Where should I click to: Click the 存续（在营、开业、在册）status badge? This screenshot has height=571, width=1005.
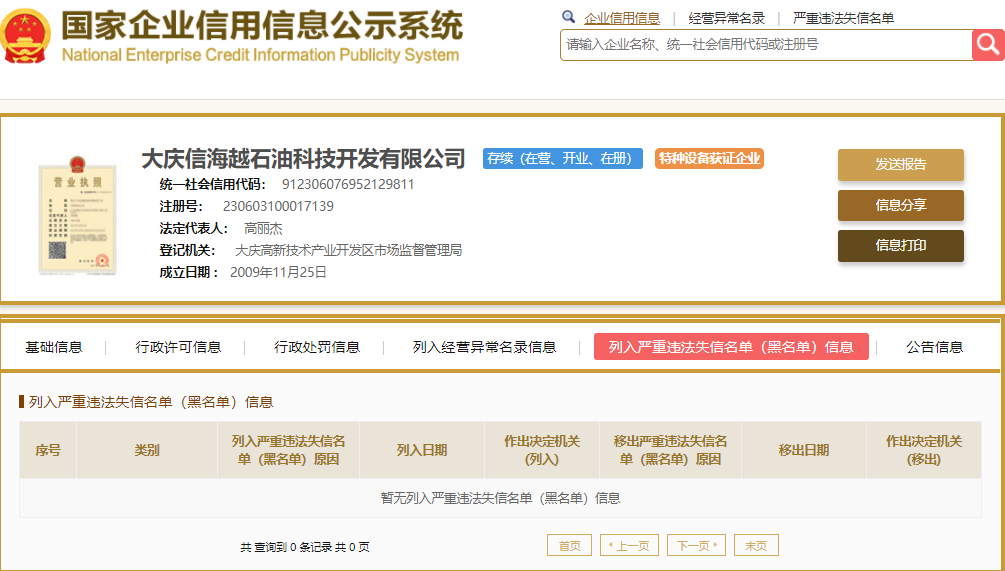(563, 158)
